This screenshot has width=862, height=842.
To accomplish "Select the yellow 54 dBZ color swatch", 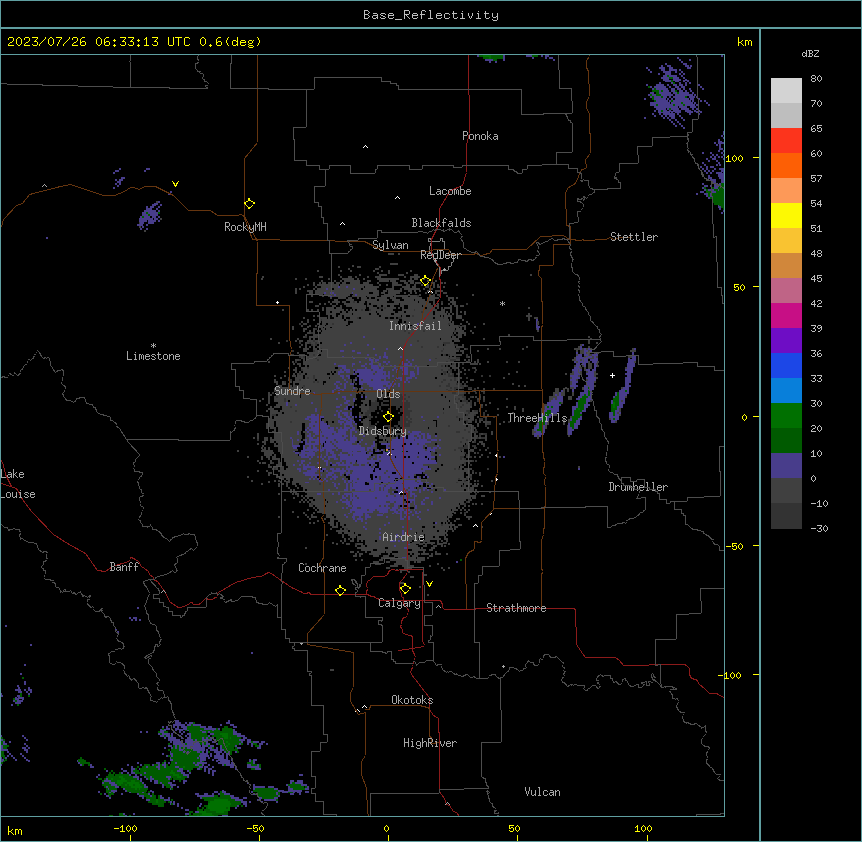I will pos(786,215).
